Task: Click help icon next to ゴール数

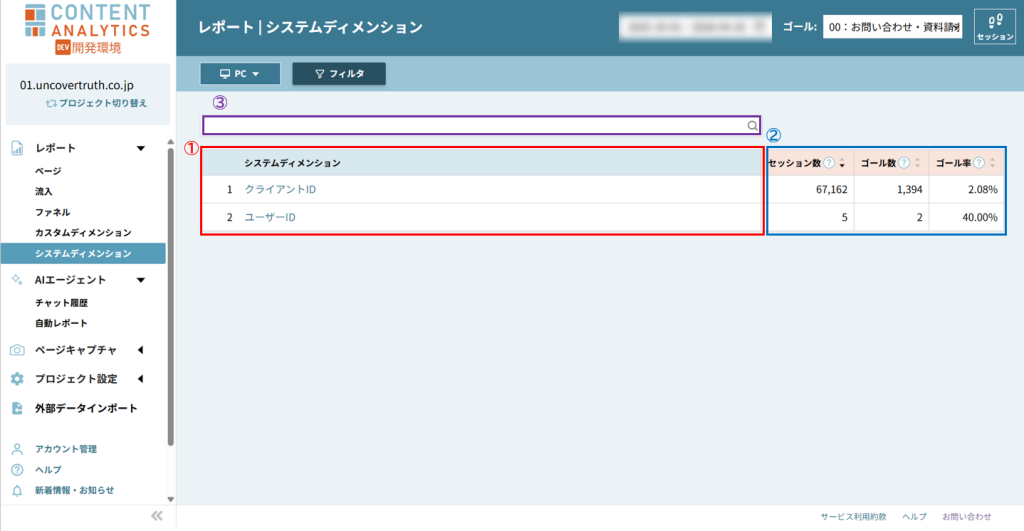Action: pyautogui.click(x=903, y=163)
